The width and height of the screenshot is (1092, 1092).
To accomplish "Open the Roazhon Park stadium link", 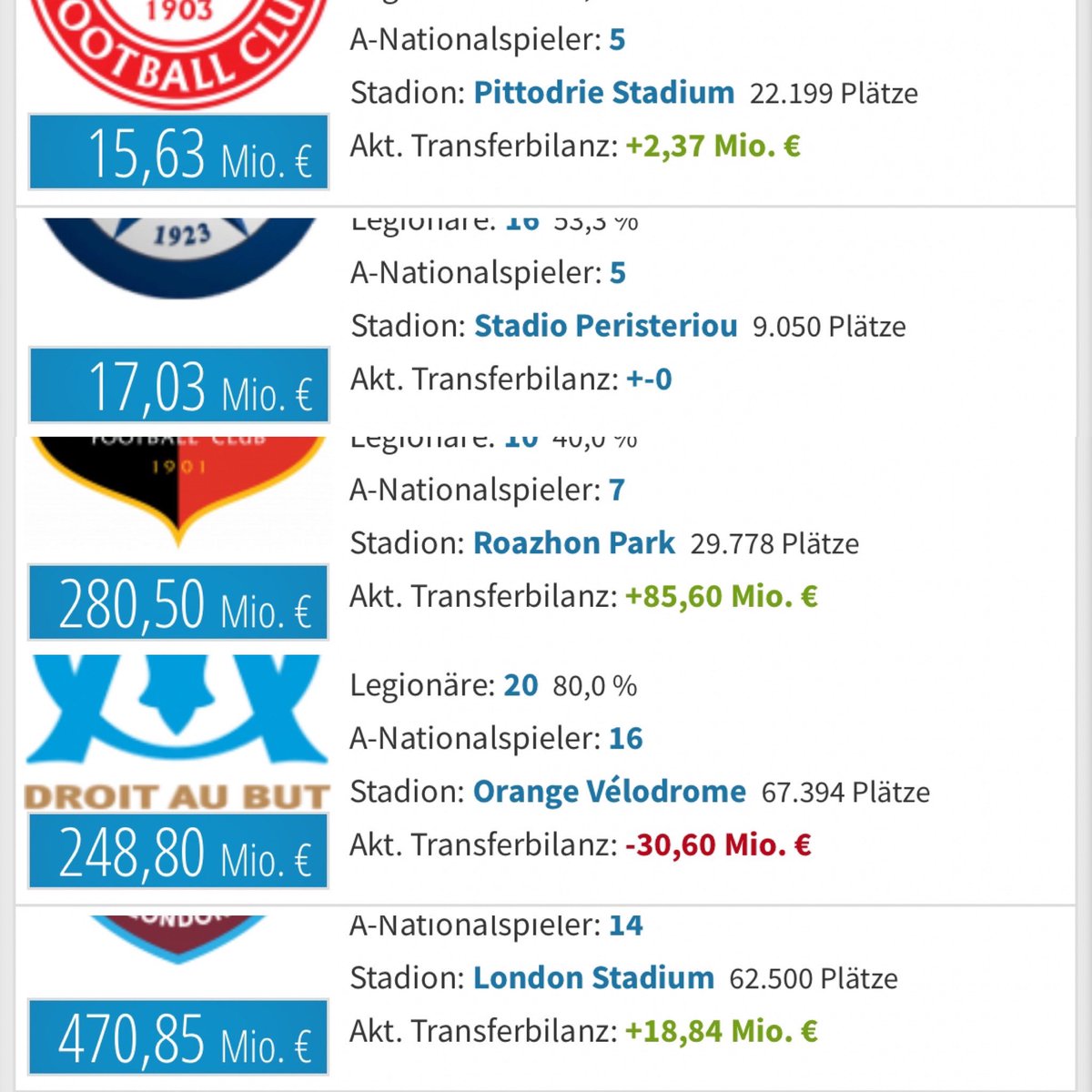I will (x=574, y=543).
